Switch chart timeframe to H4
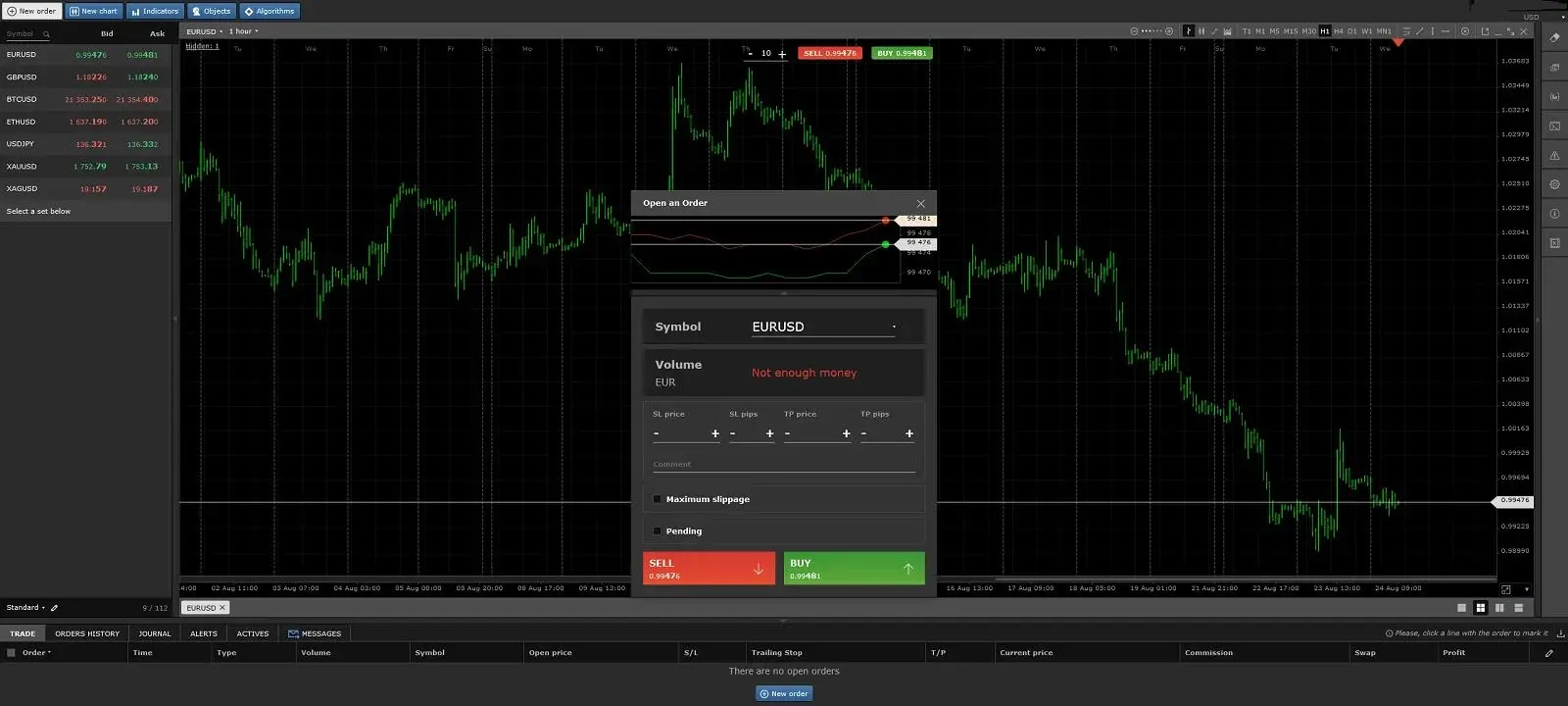The image size is (1568, 706). (x=1339, y=31)
